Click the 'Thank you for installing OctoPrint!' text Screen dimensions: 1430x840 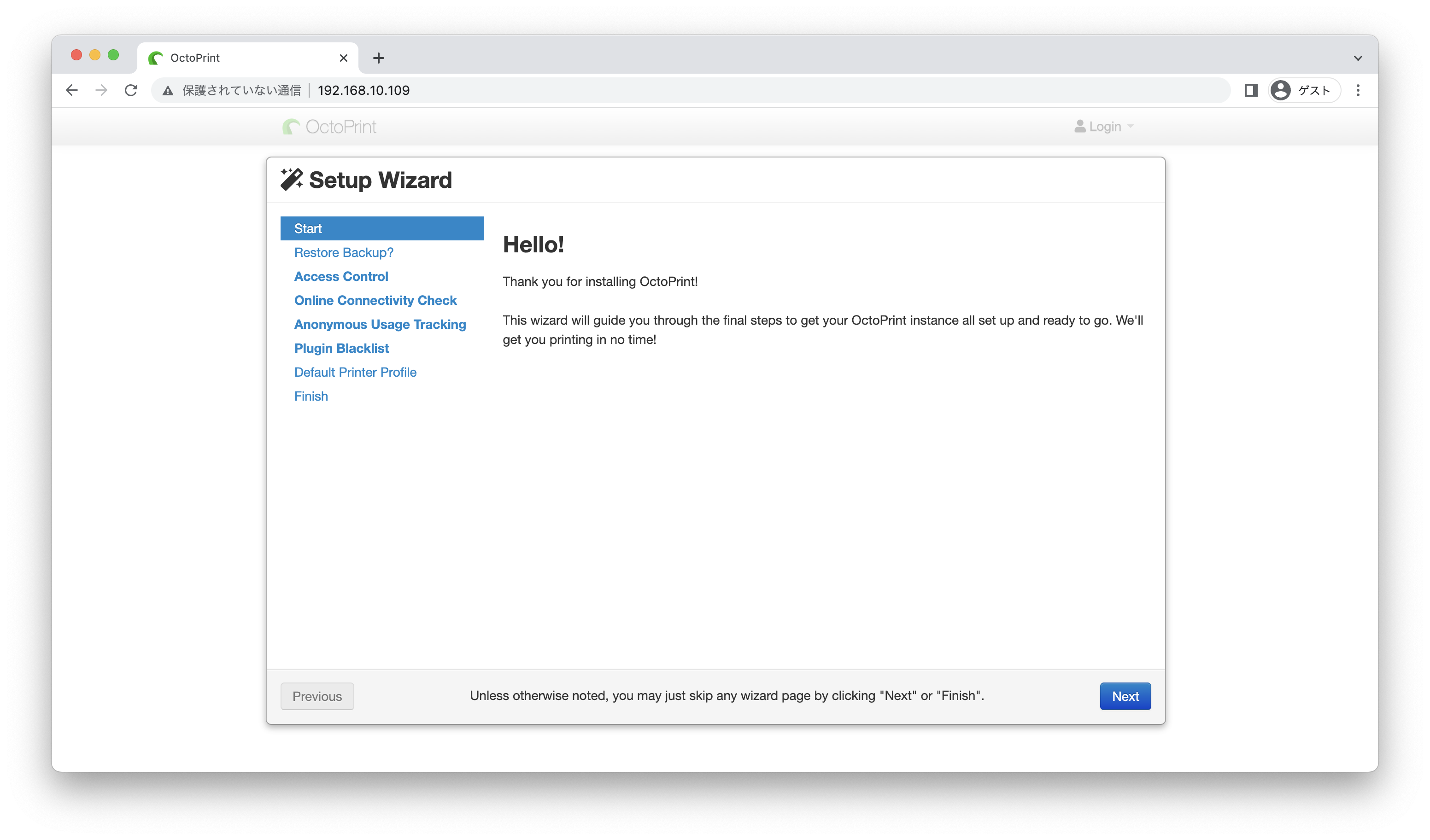[600, 281]
